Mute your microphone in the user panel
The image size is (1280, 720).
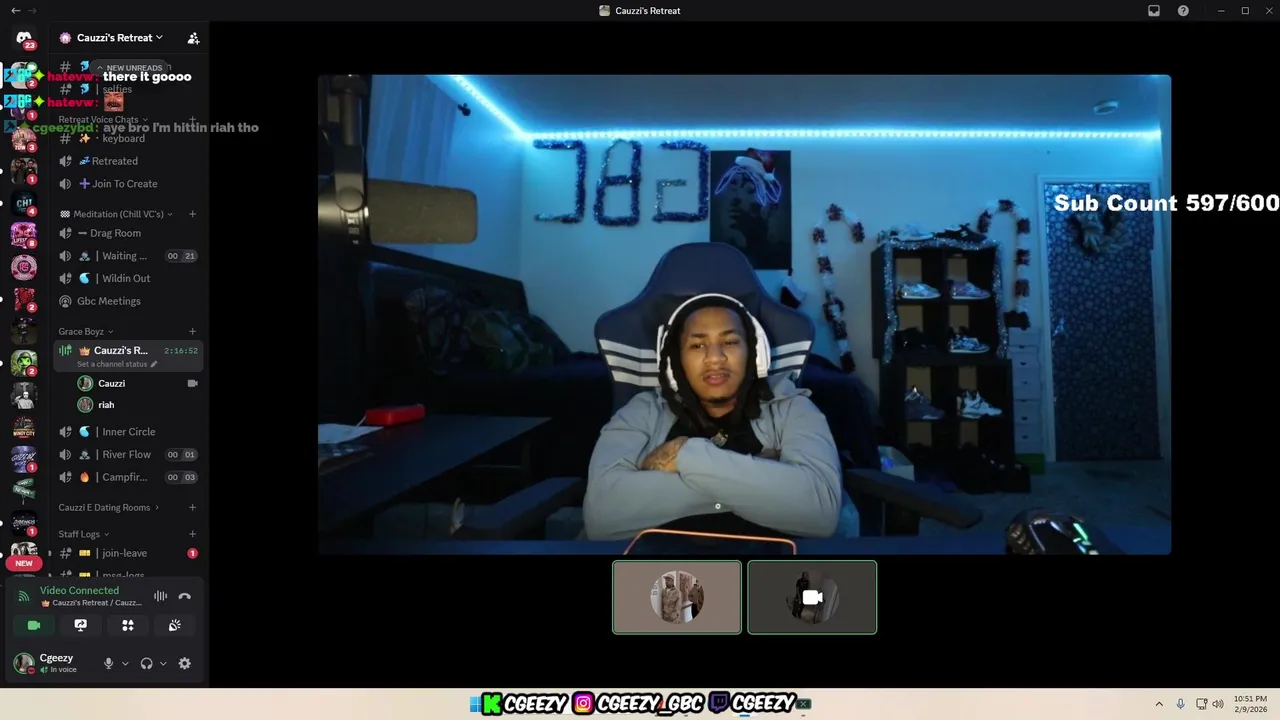click(108, 663)
